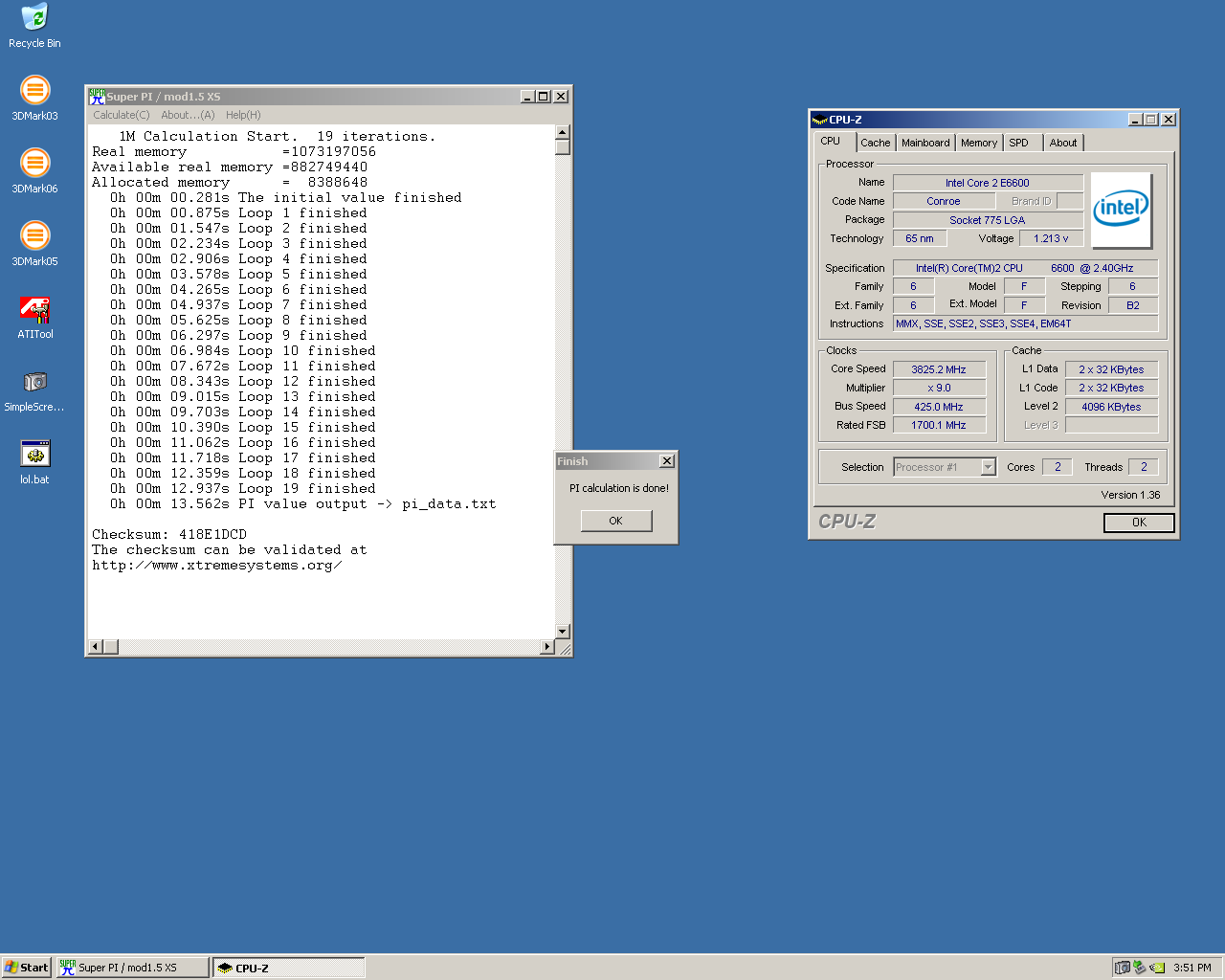The width and height of the screenshot is (1225, 980).
Task: Launch the 3DMark03 desktop shortcut
Action: (34, 91)
